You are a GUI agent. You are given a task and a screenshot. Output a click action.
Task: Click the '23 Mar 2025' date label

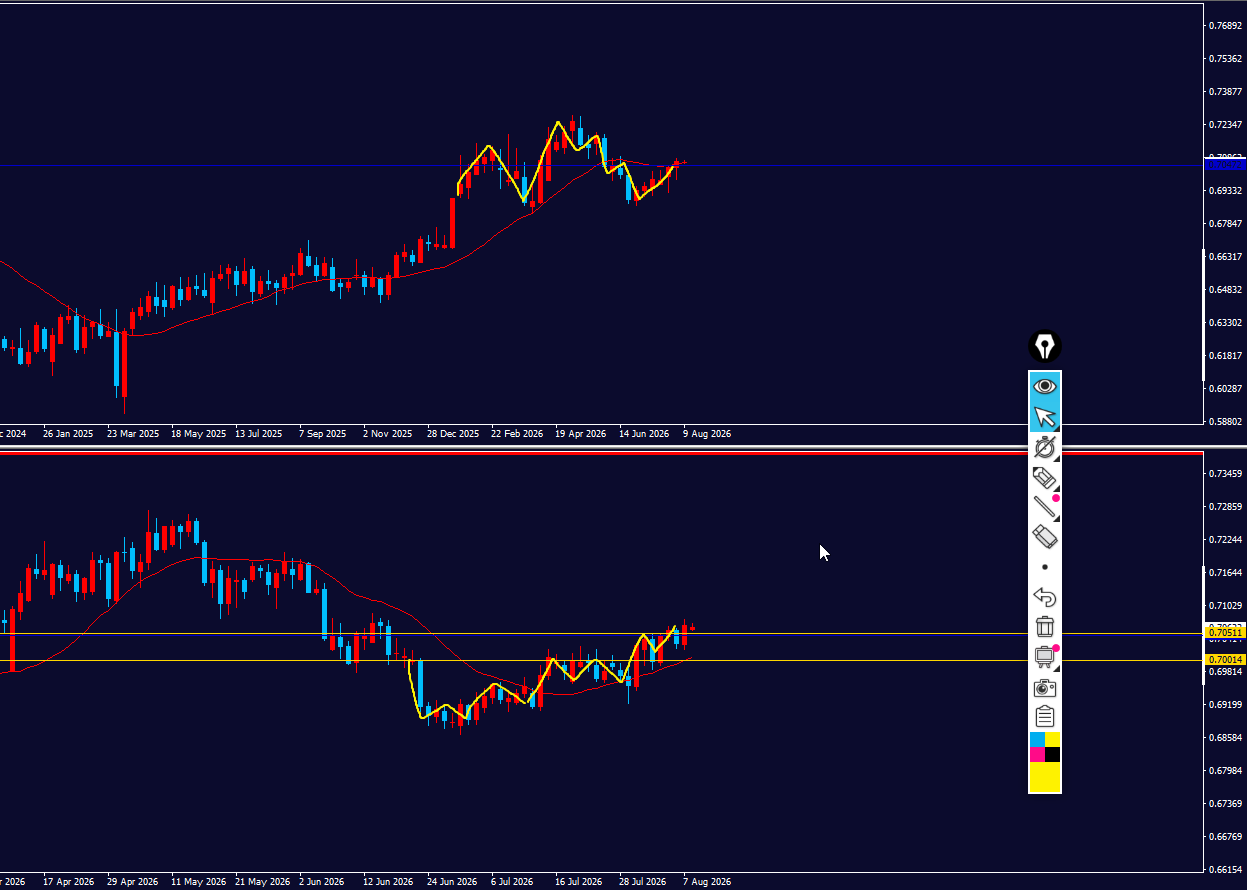click(133, 434)
